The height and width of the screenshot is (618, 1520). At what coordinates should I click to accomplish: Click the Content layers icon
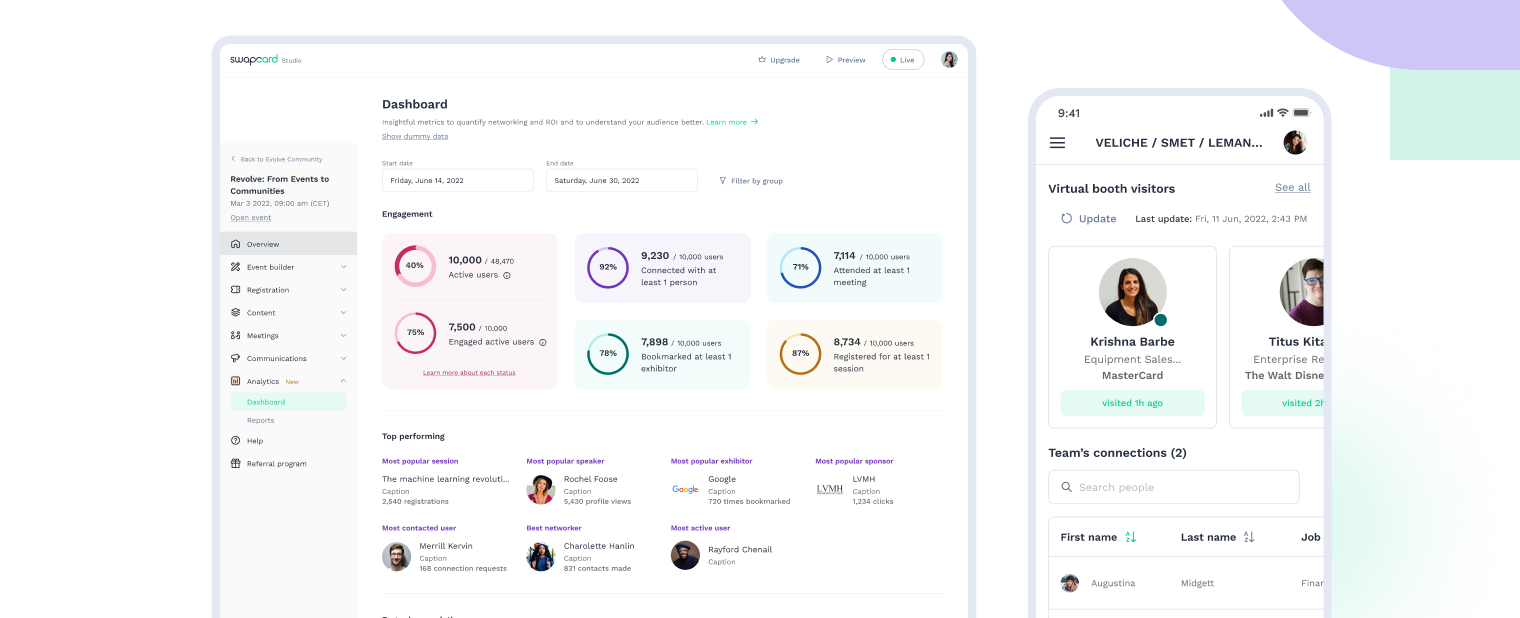pos(235,313)
